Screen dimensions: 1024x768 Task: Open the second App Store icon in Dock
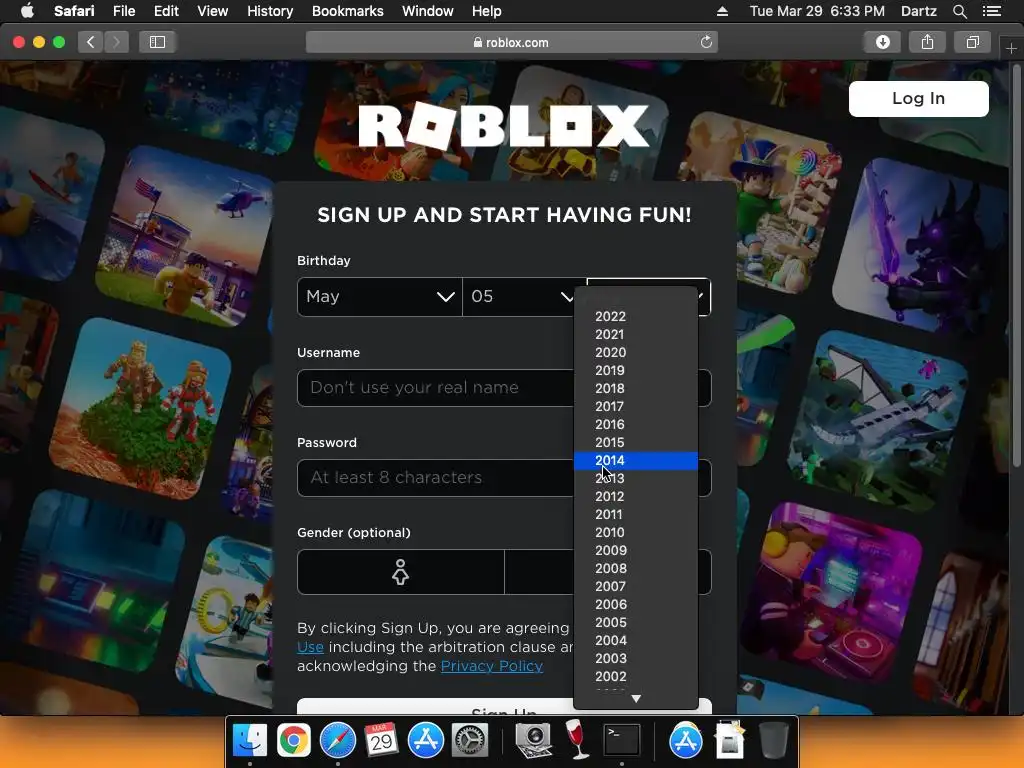click(686, 741)
